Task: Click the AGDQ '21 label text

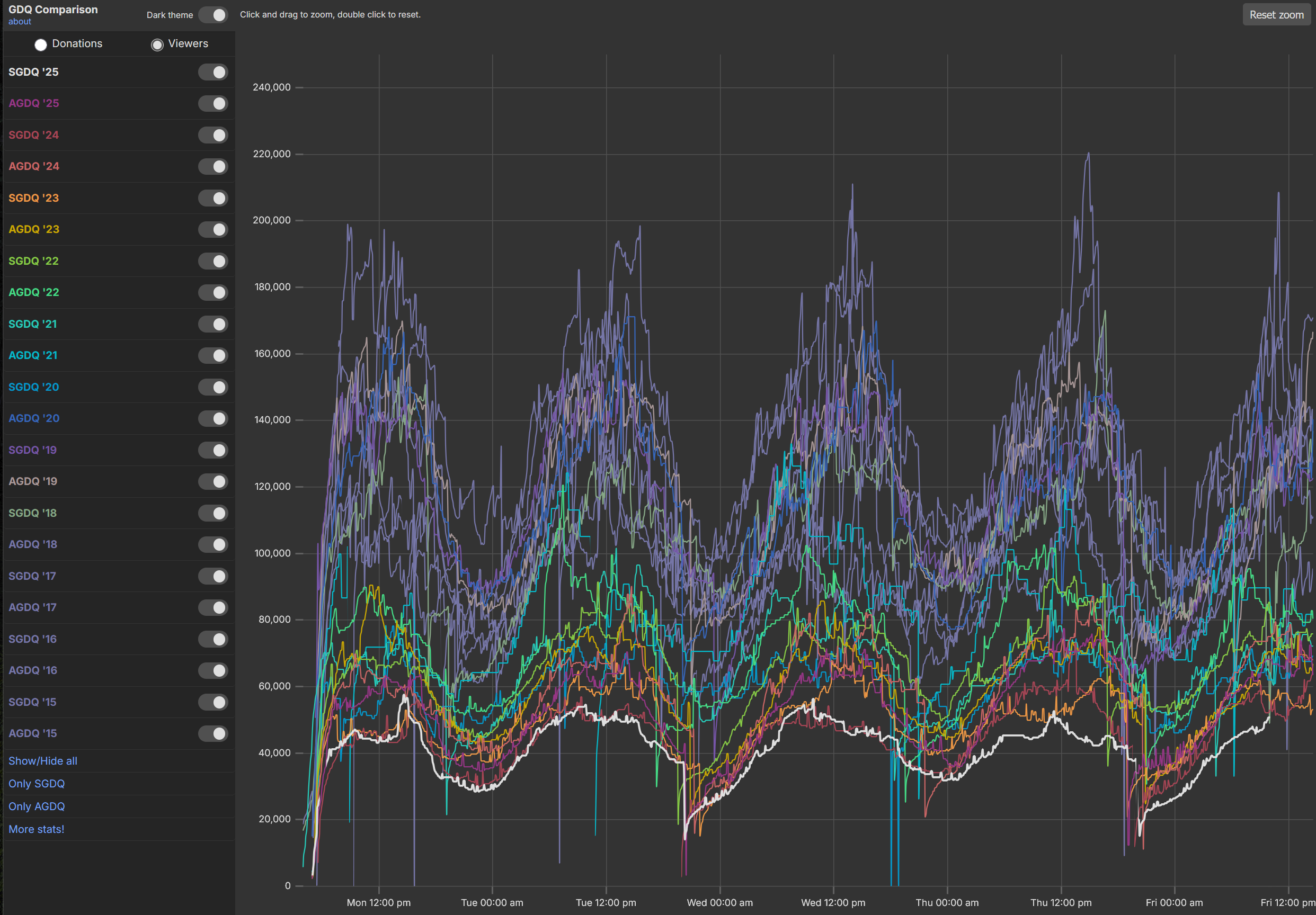Action: click(x=33, y=356)
